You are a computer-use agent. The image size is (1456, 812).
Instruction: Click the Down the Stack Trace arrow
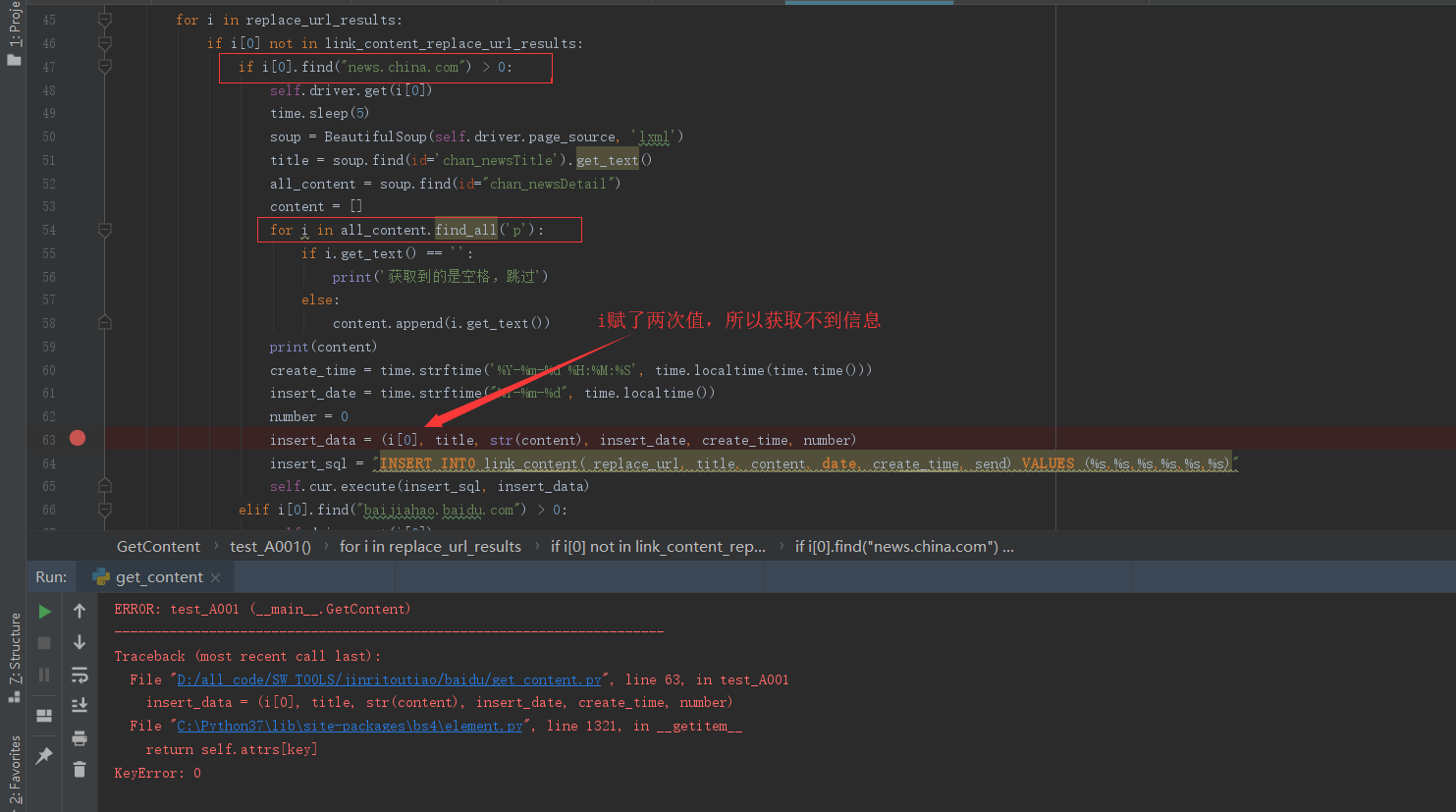click(x=80, y=642)
